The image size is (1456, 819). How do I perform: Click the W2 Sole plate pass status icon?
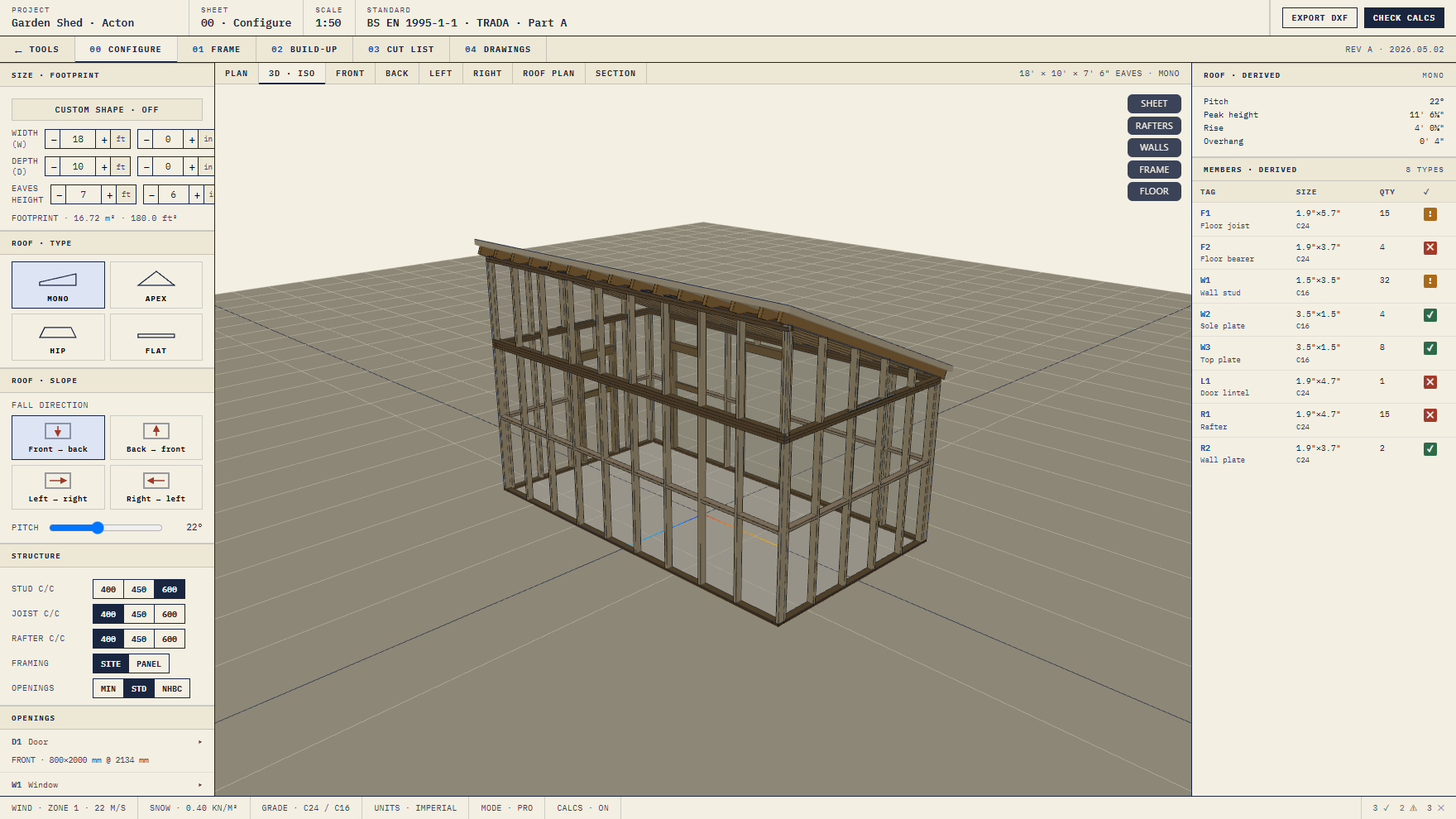pyautogui.click(x=1430, y=314)
